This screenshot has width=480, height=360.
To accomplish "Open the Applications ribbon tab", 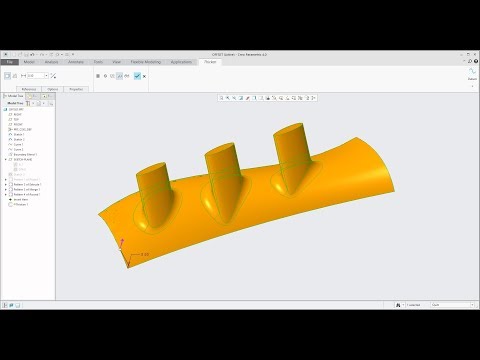I will (x=181, y=62).
